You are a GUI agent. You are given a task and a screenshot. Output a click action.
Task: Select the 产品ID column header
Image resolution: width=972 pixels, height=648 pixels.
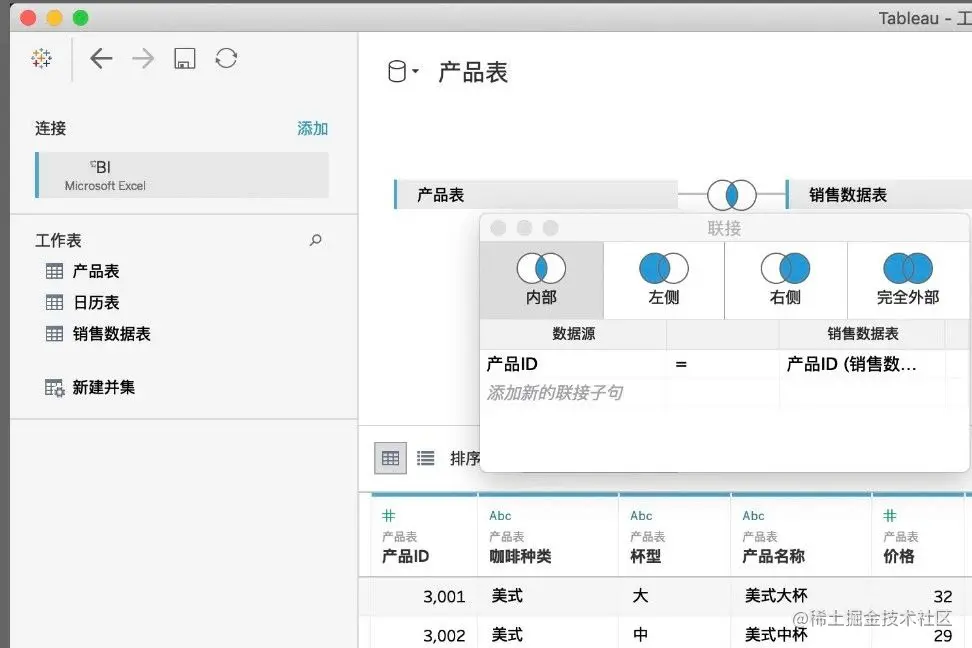coord(405,556)
